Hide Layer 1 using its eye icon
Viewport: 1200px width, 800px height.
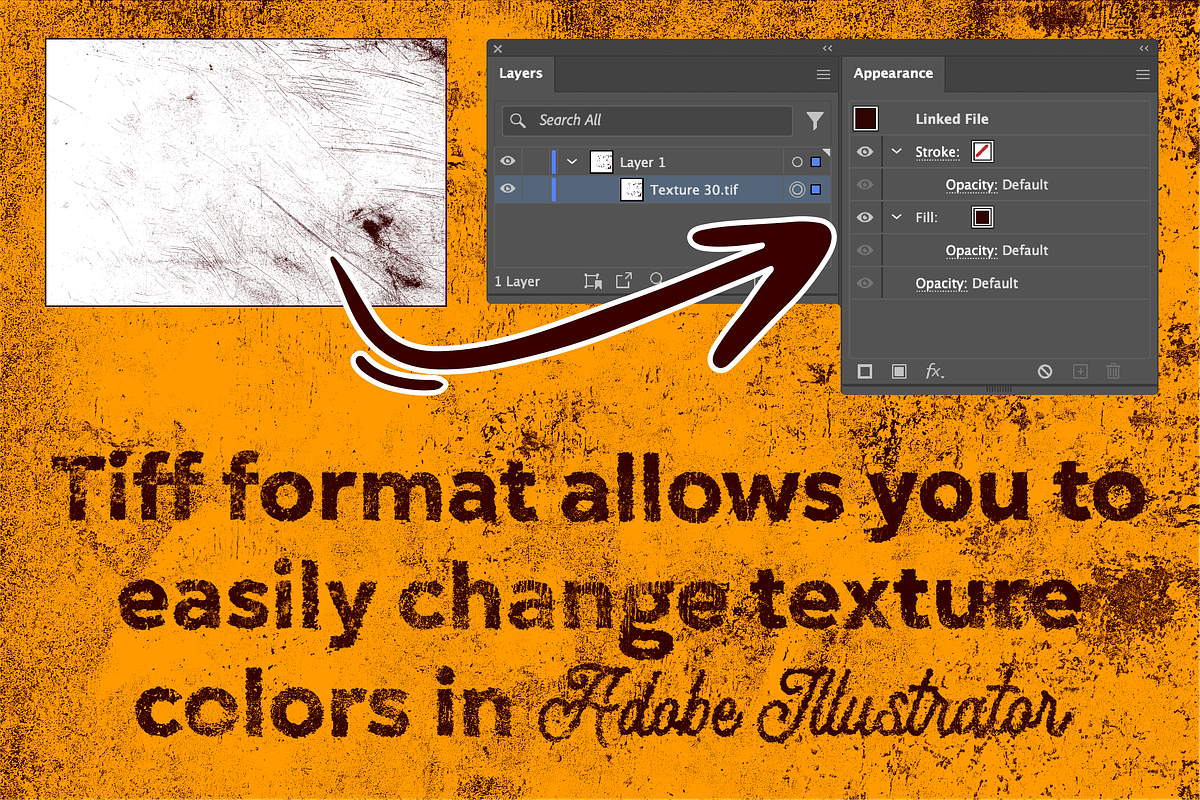click(x=508, y=162)
